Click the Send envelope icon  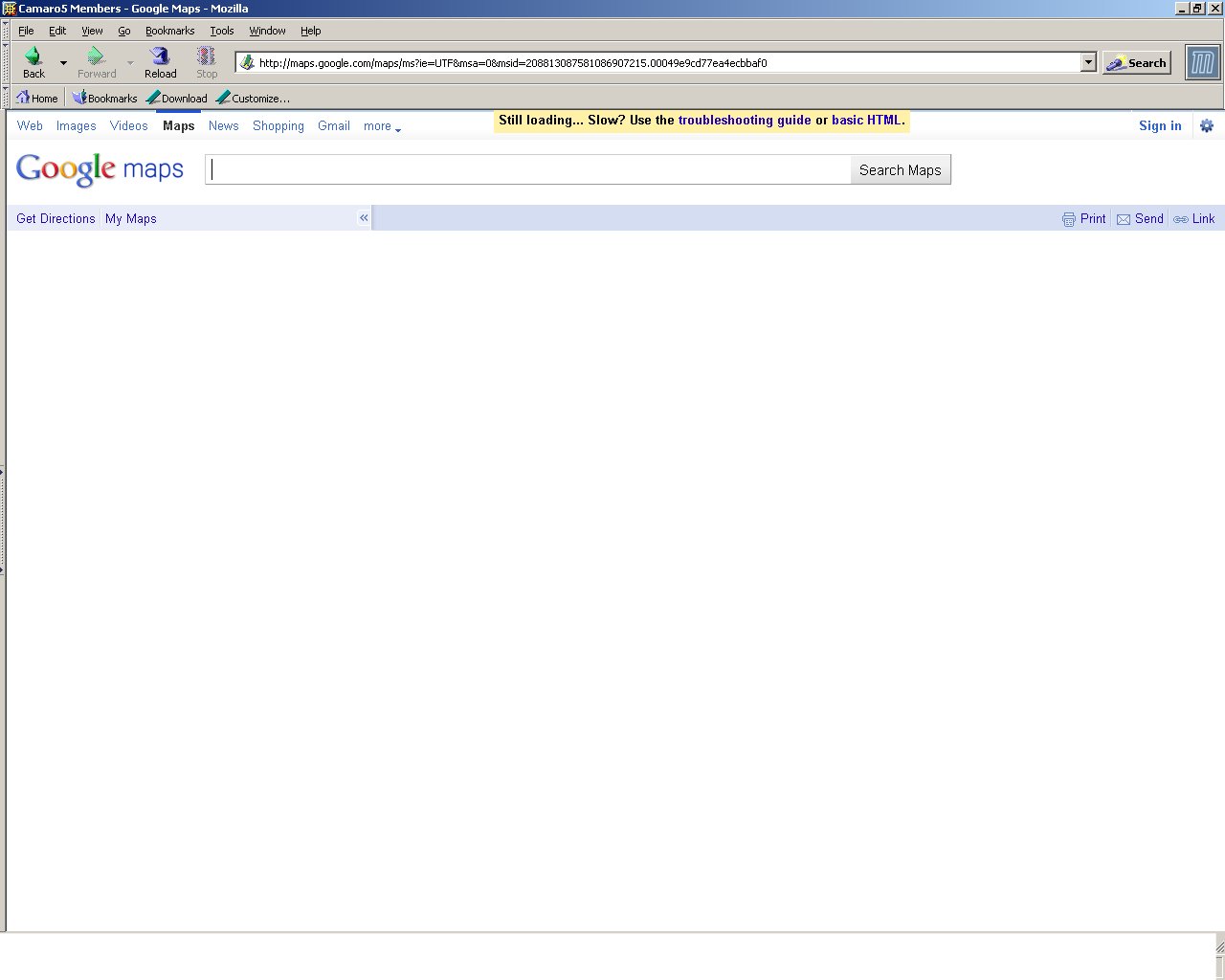click(1124, 219)
